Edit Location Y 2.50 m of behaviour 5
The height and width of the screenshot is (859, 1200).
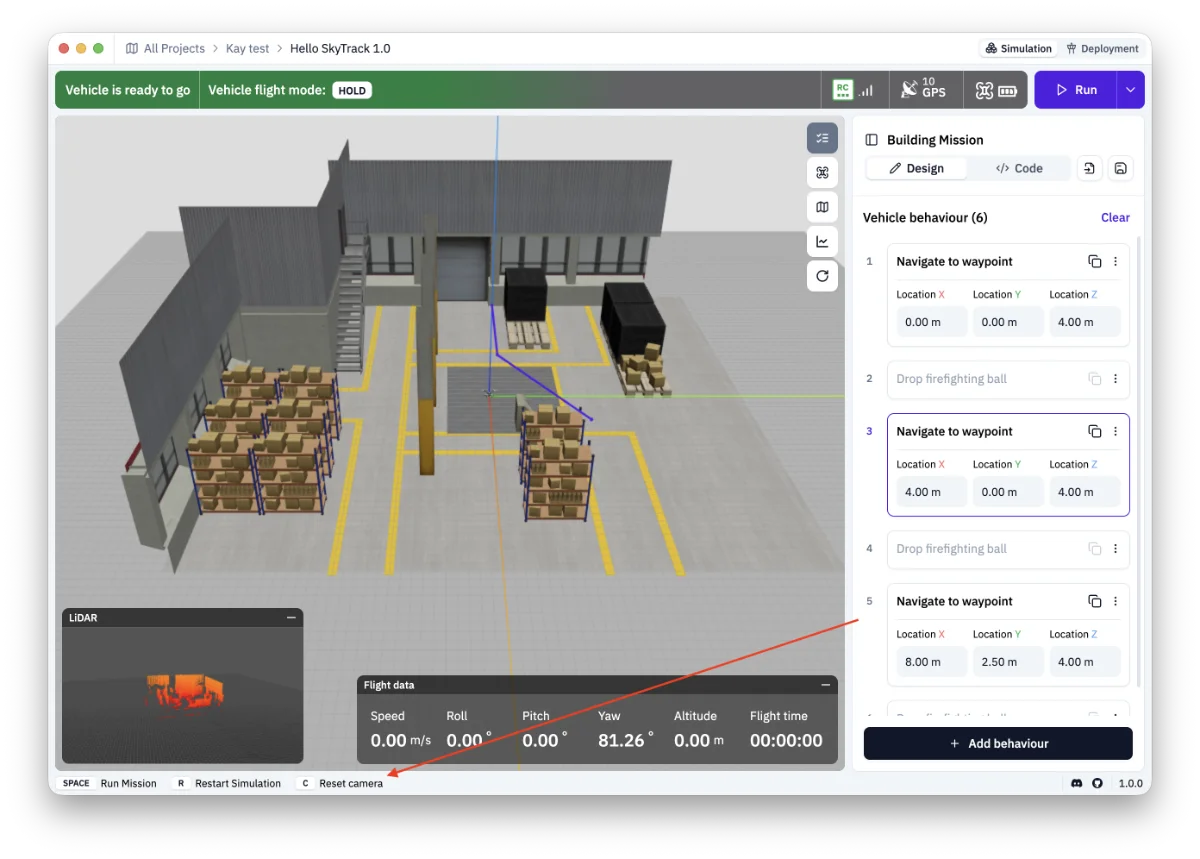click(x=1008, y=662)
